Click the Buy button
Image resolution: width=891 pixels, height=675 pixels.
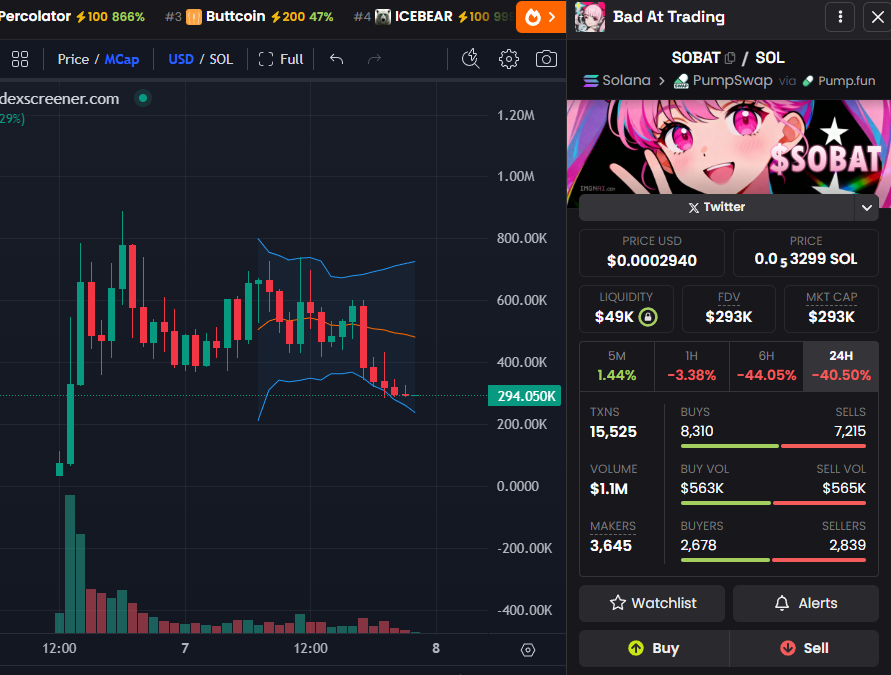(x=654, y=648)
